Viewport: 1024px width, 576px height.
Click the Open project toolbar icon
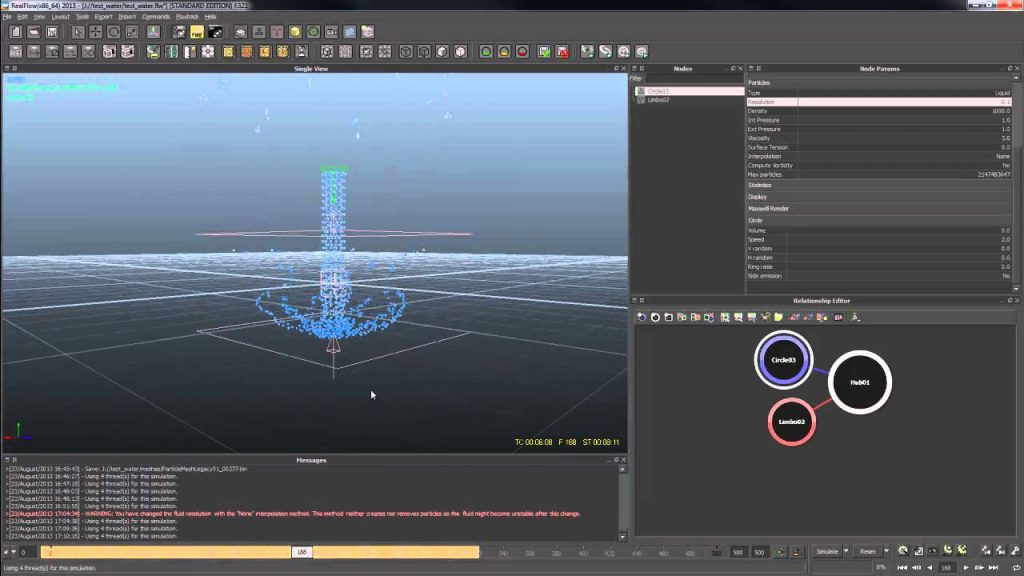coord(34,31)
